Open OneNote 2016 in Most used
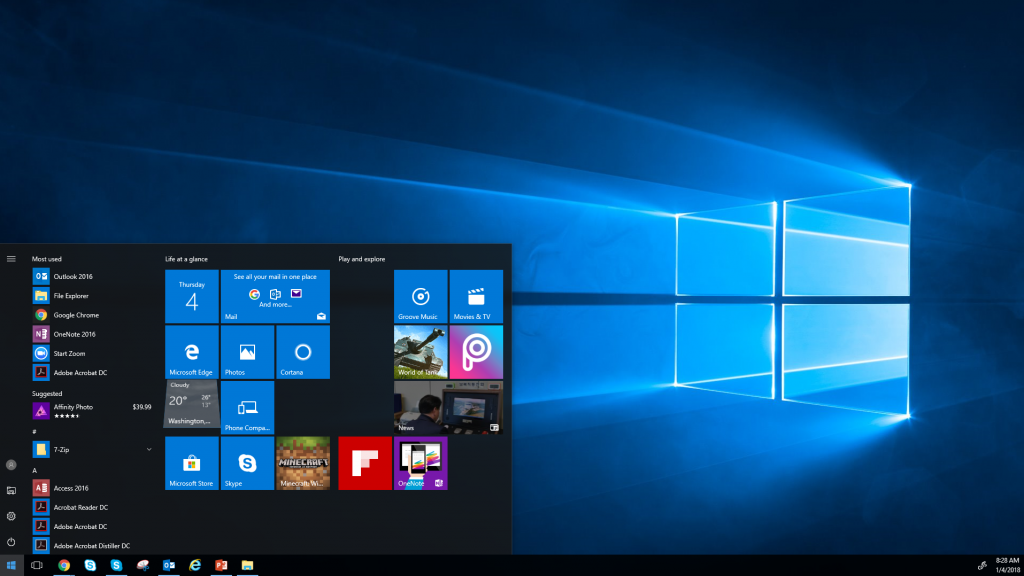Image resolution: width=1024 pixels, height=576 pixels. pos(93,334)
